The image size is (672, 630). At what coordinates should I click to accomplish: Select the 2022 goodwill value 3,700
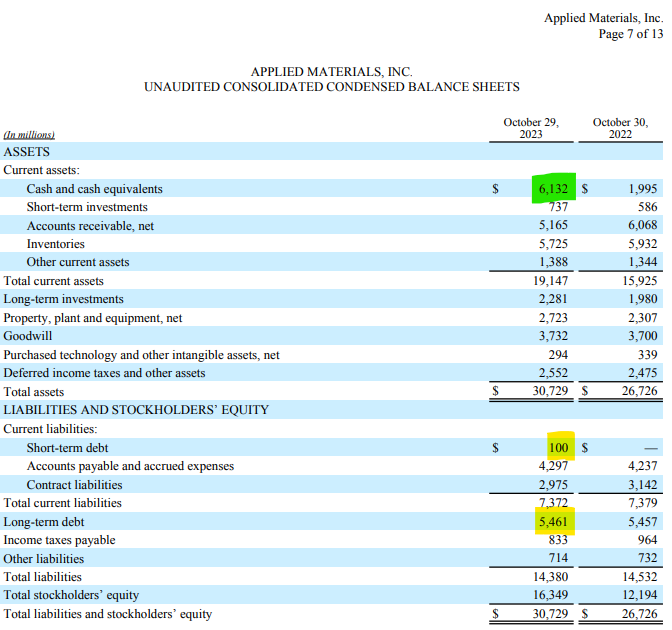(x=642, y=336)
